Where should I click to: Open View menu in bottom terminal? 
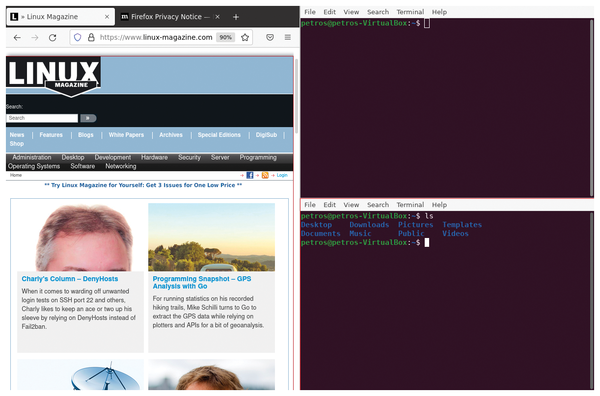tap(351, 205)
